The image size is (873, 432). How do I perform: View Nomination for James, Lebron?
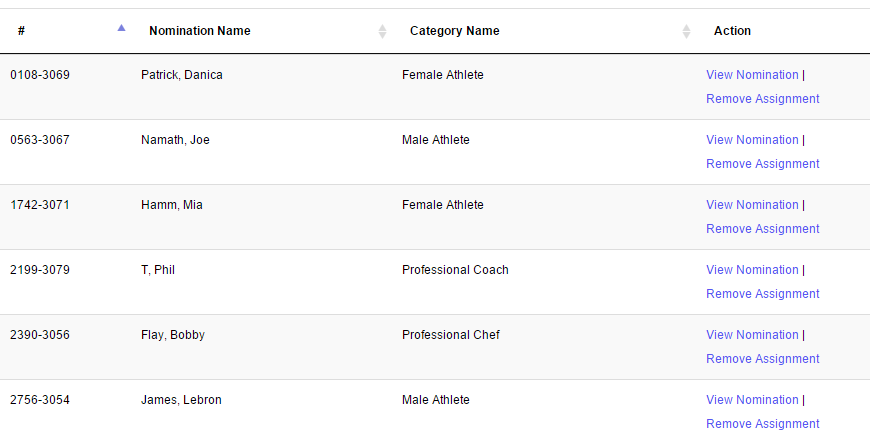[x=752, y=400]
